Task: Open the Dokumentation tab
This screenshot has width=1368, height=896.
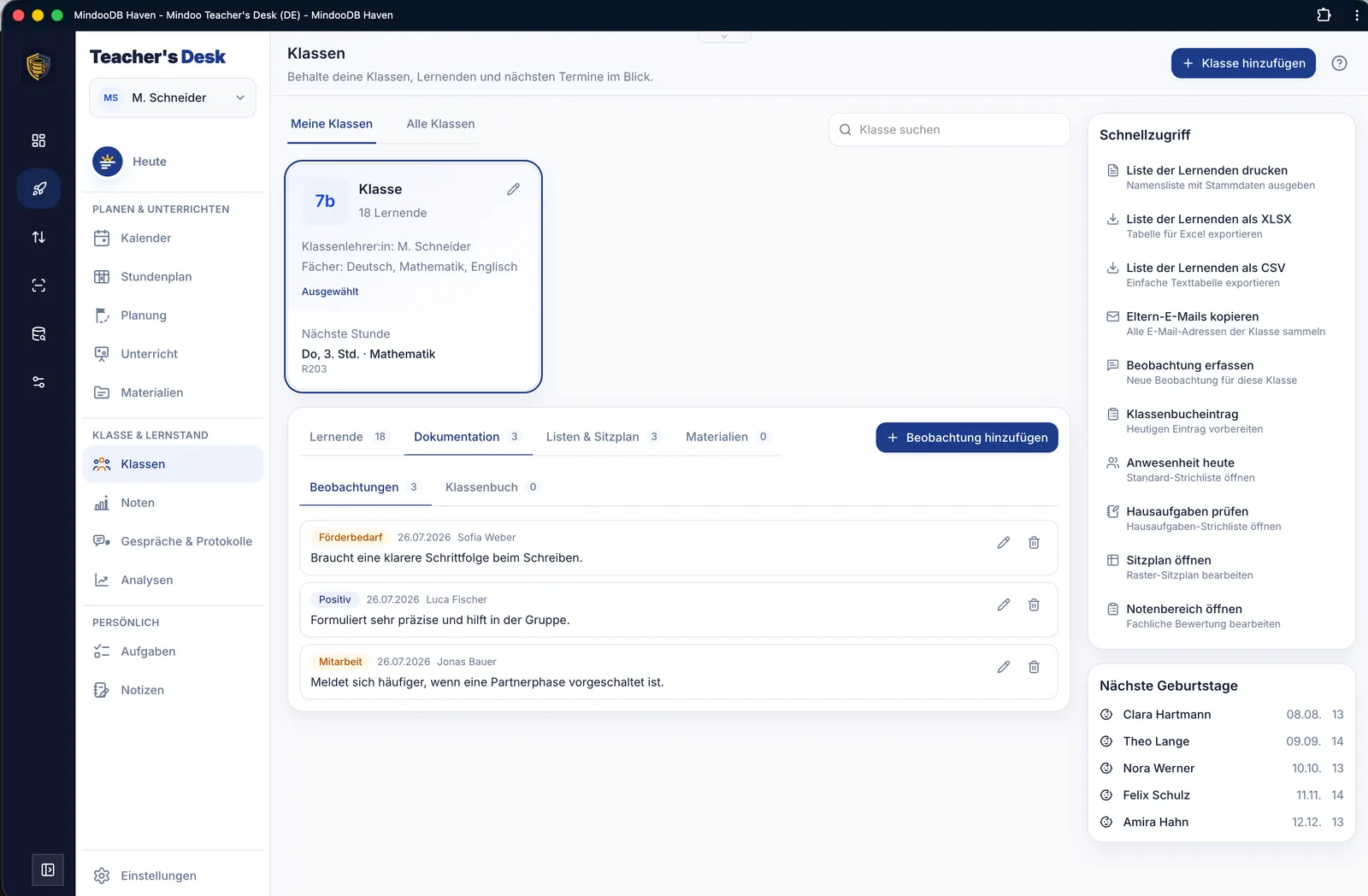Action: tap(467, 437)
